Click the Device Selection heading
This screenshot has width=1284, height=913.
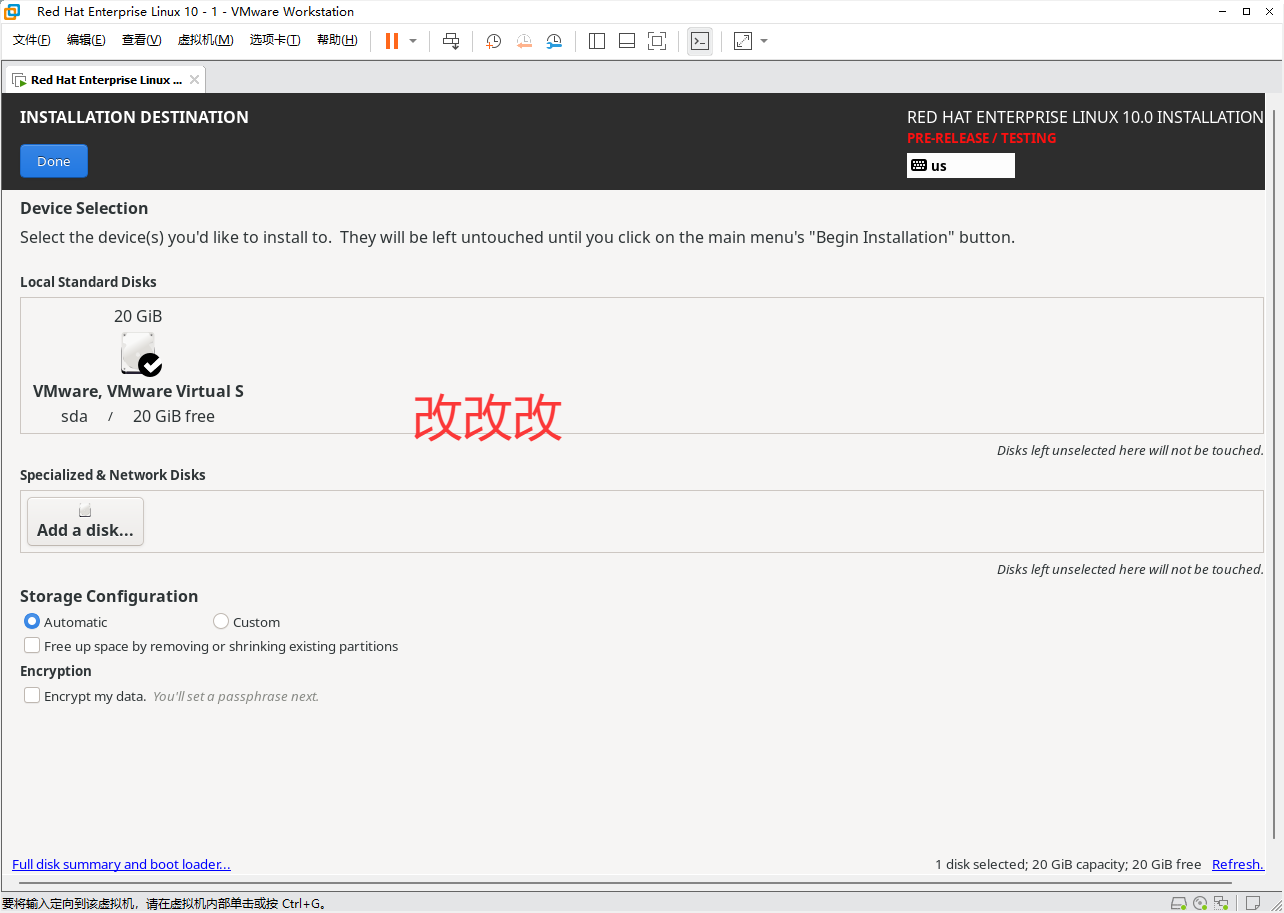coord(84,208)
